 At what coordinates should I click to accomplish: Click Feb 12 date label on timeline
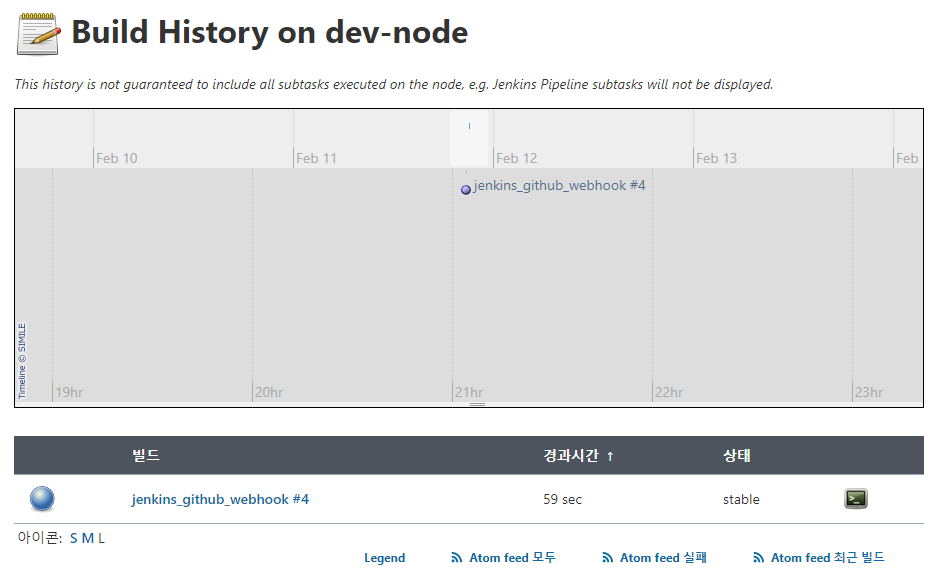click(x=517, y=158)
